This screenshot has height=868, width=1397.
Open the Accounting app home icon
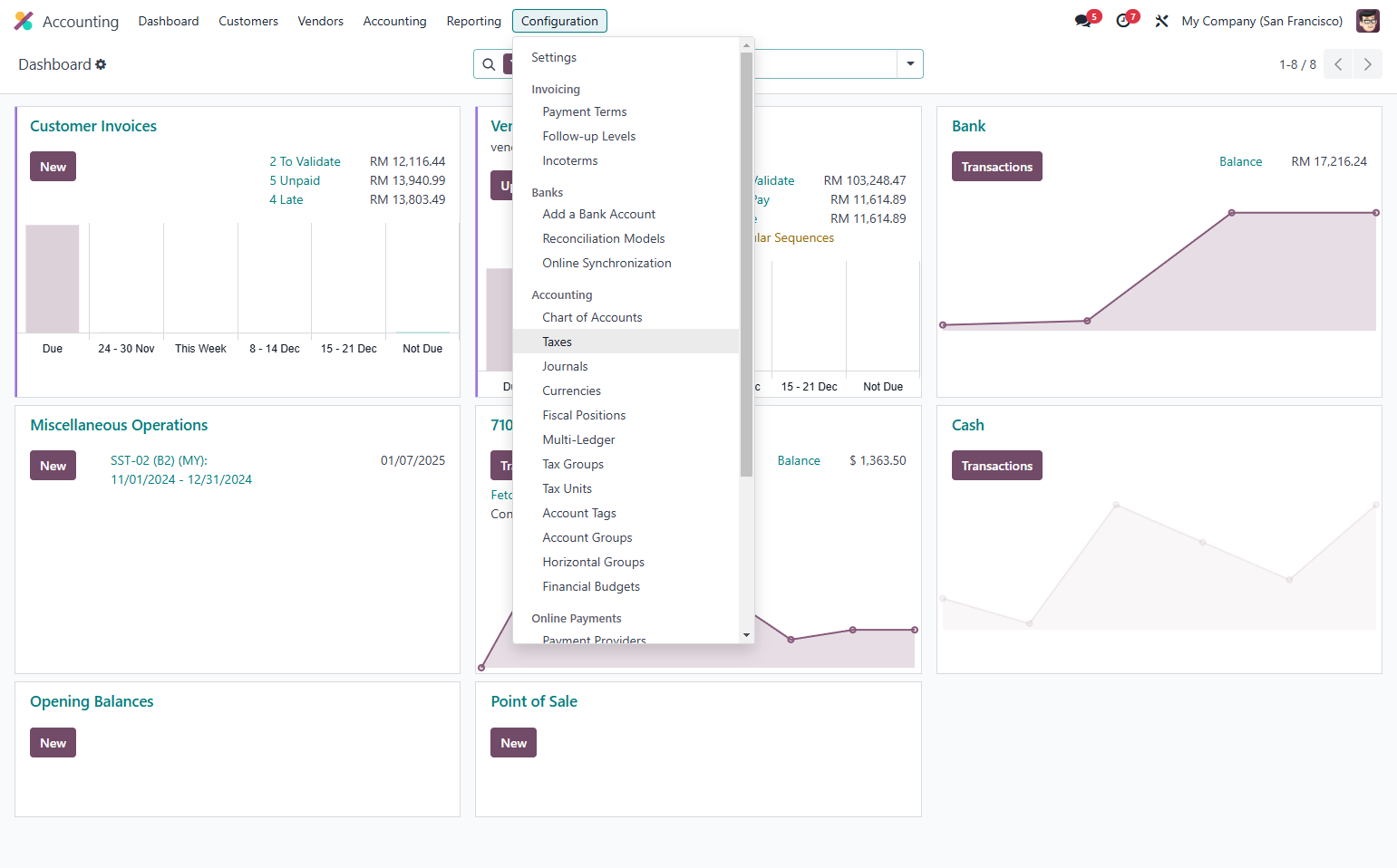click(x=24, y=21)
